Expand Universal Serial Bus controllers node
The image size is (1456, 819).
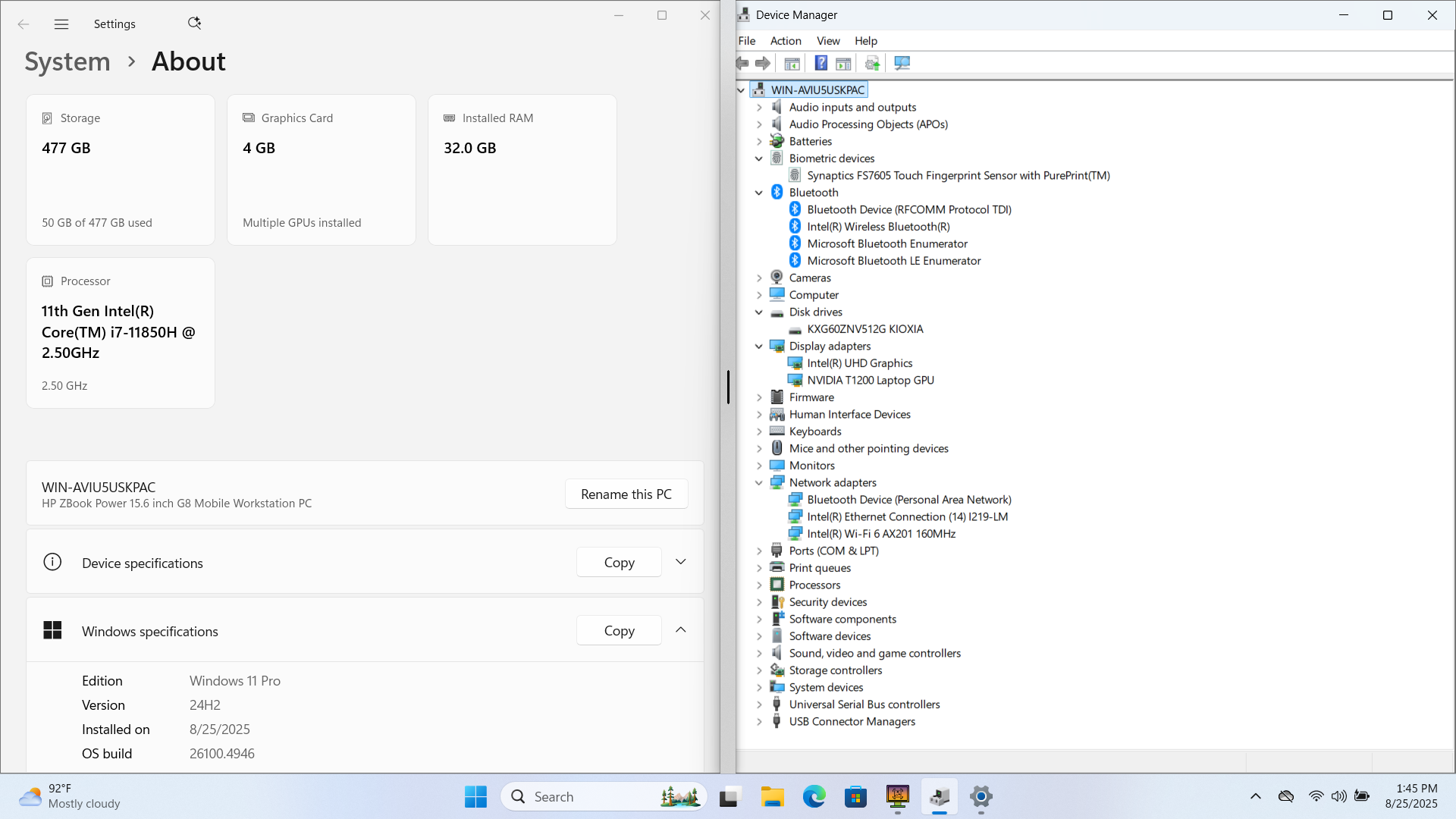pyautogui.click(x=759, y=704)
